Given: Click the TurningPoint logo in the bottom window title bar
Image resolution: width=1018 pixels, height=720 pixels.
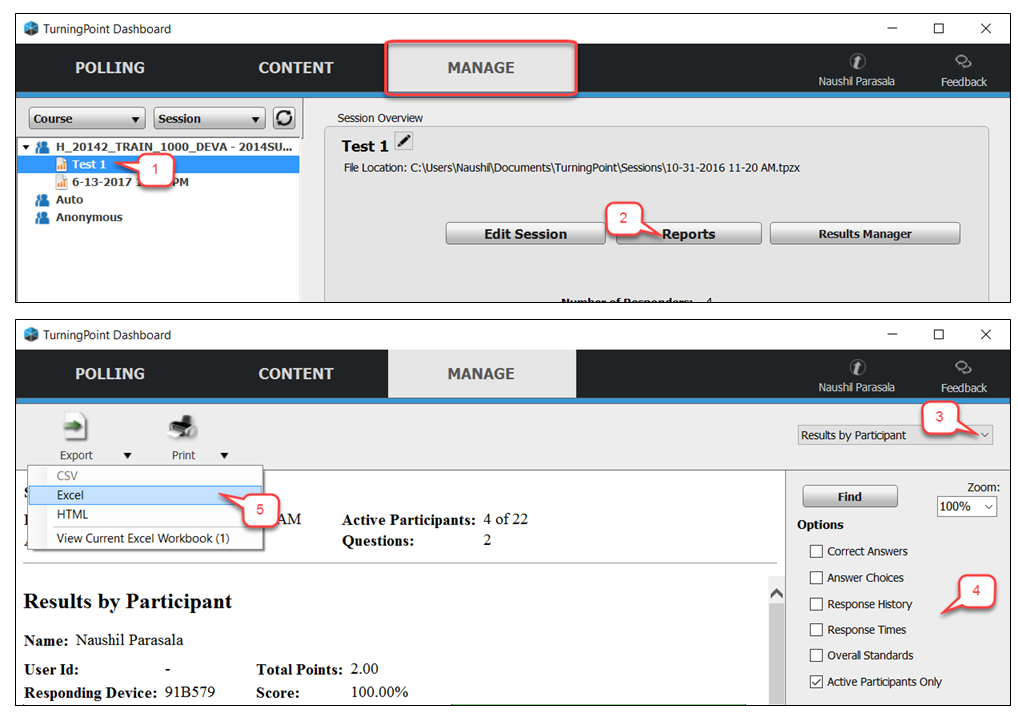Looking at the screenshot, I should [31, 334].
